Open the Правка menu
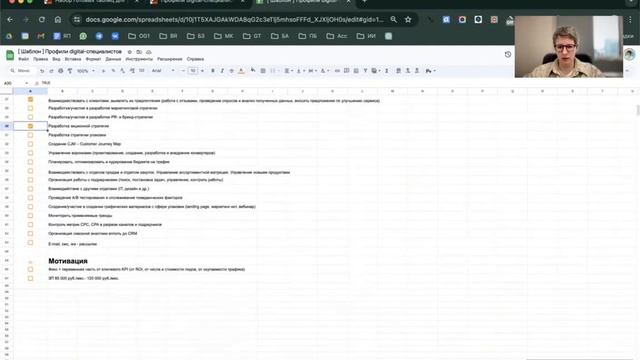Viewport: 640px width, 360px height. coord(40,59)
